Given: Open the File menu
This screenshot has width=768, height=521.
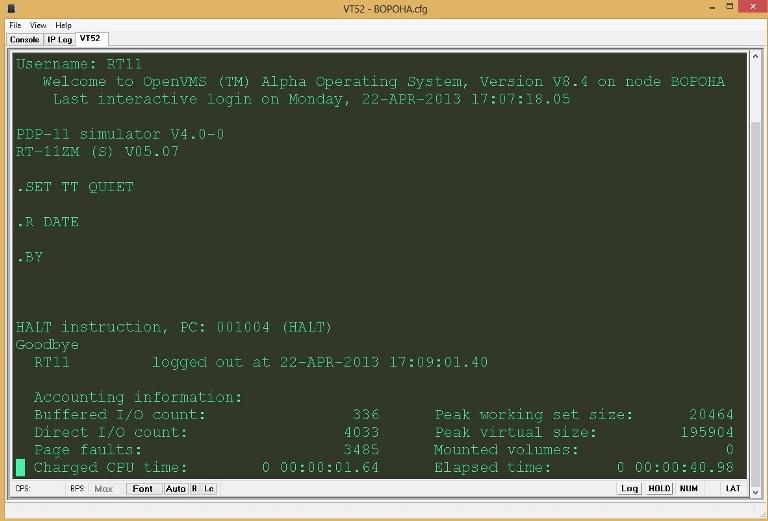Looking at the screenshot, I should (15, 25).
